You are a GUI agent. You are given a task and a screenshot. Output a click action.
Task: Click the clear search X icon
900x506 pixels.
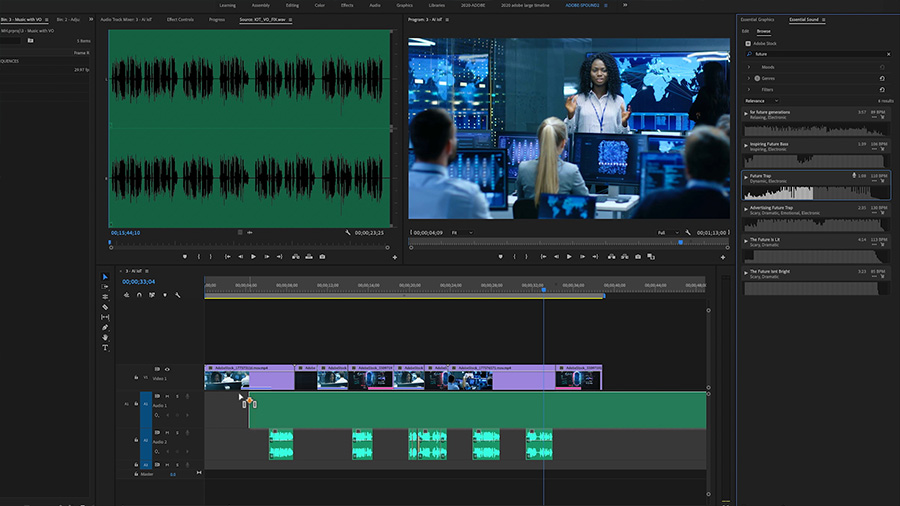(x=888, y=53)
